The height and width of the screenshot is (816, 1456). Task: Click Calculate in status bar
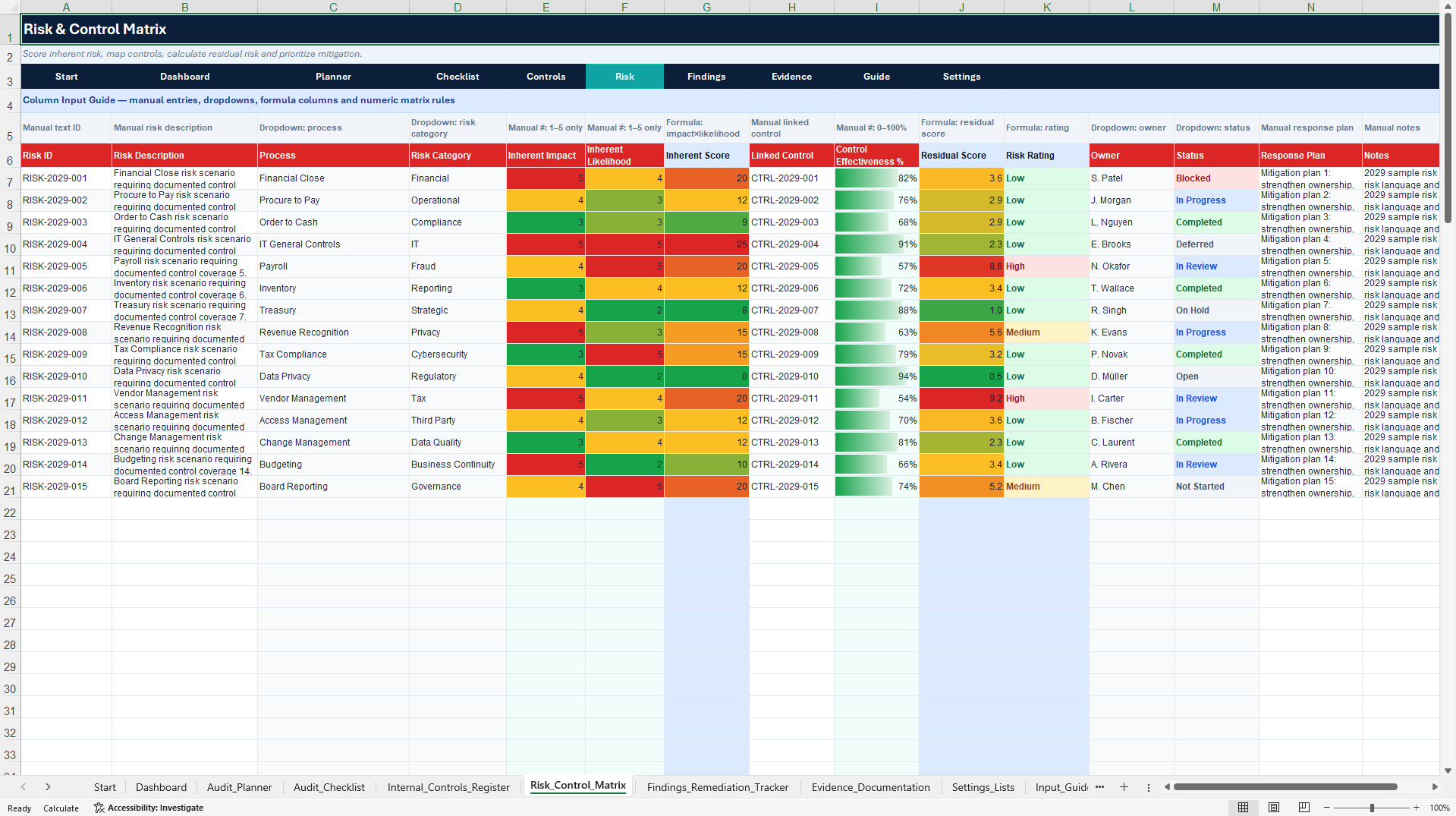[61, 808]
